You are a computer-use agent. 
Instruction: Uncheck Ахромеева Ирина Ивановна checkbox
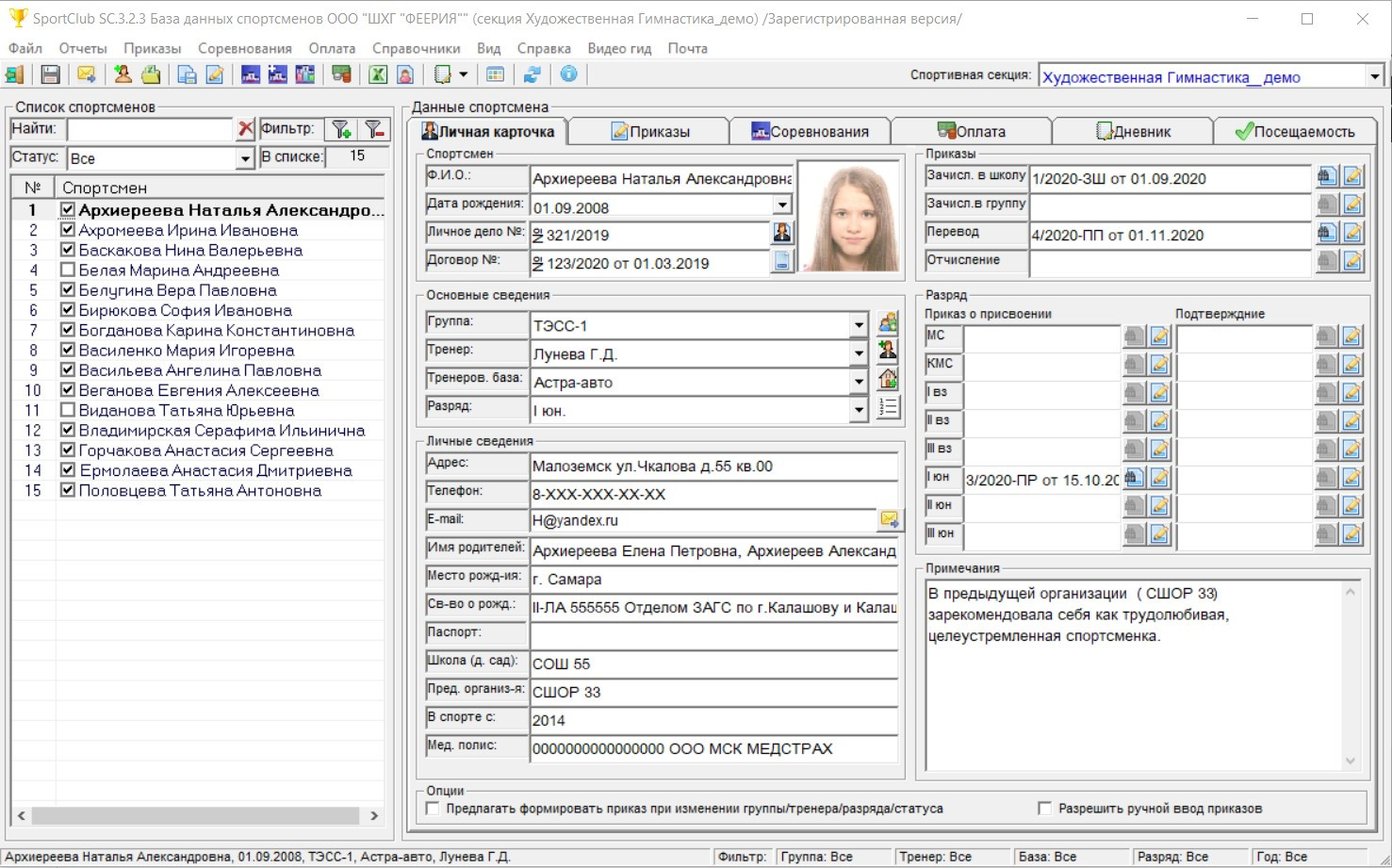pyautogui.click(x=68, y=230)
